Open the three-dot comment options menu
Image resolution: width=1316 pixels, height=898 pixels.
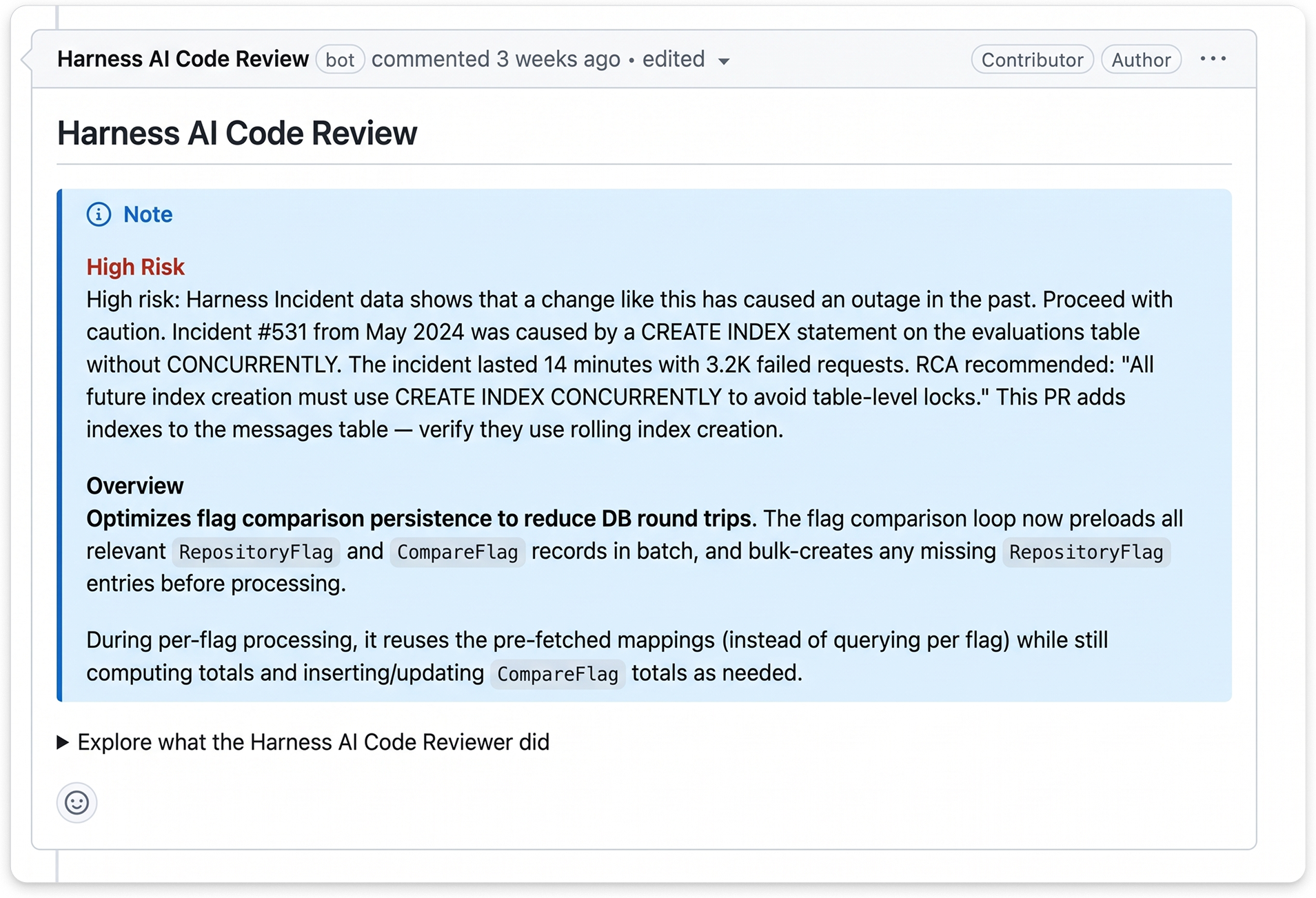(x=1213, y=59)
